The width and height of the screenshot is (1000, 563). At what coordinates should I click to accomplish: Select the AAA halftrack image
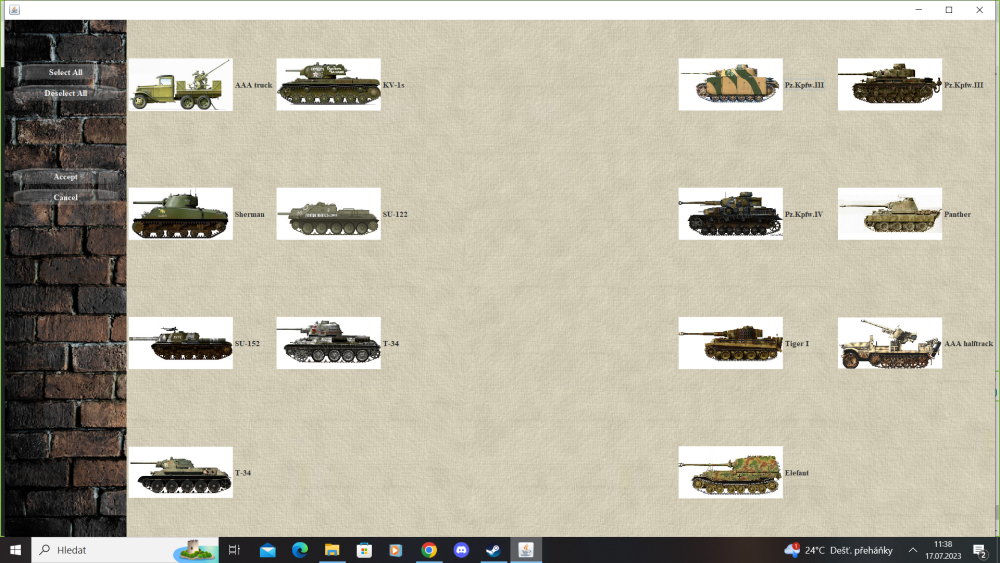click(890, 343)
